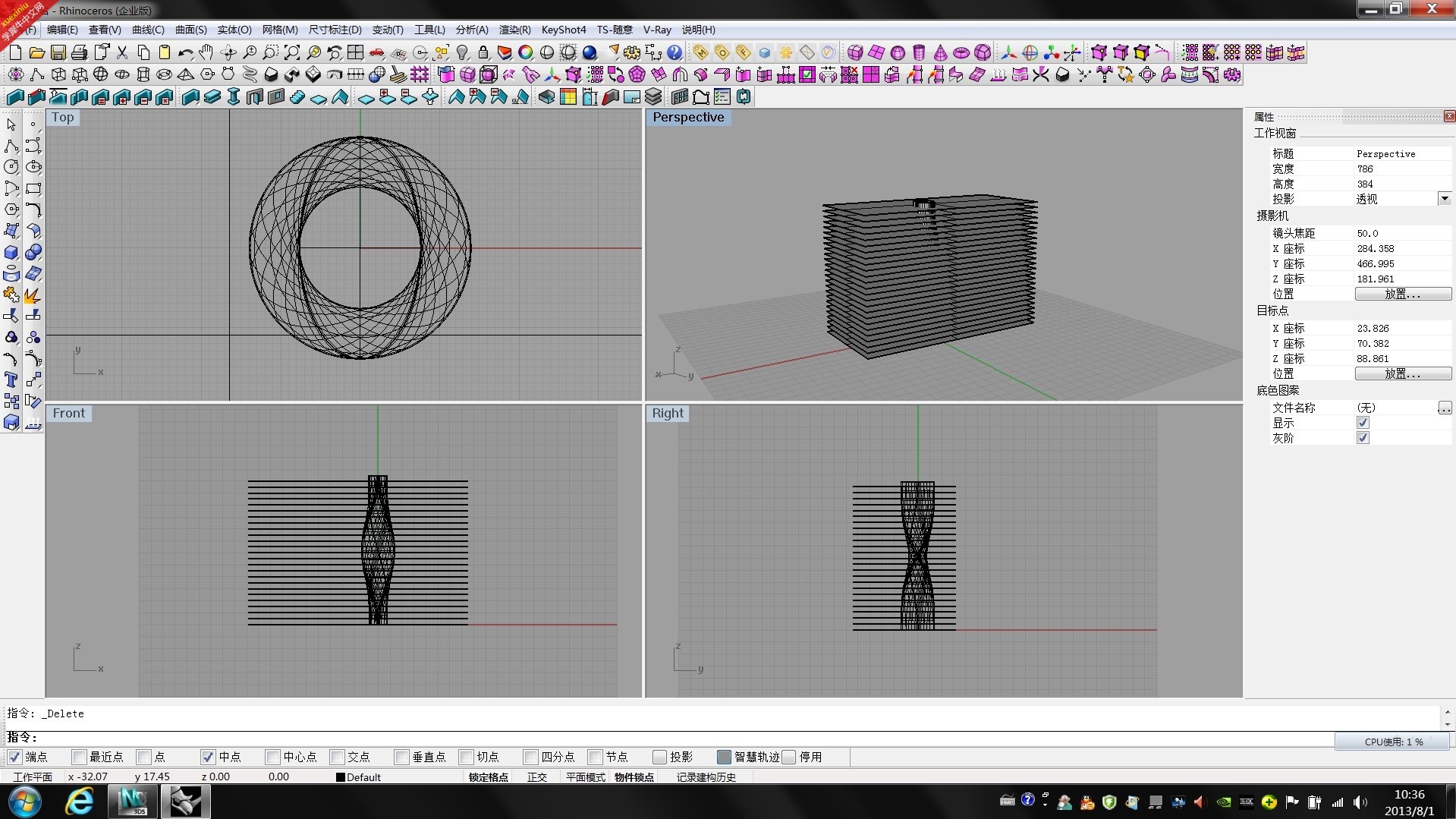Open the 投影 projection dropdown arrow
1456x819 pixels.
click(x=1445, y=199)
